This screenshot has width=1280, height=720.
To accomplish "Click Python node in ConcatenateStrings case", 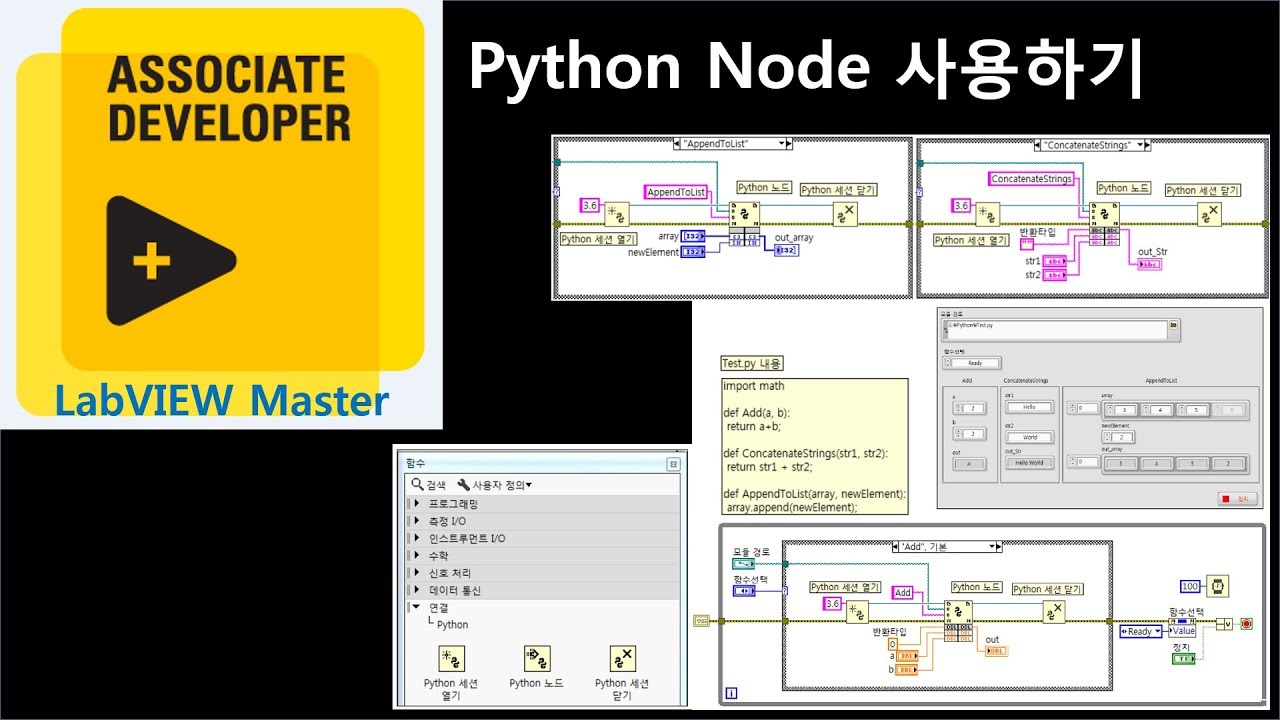I will [x=1105, y=214].
